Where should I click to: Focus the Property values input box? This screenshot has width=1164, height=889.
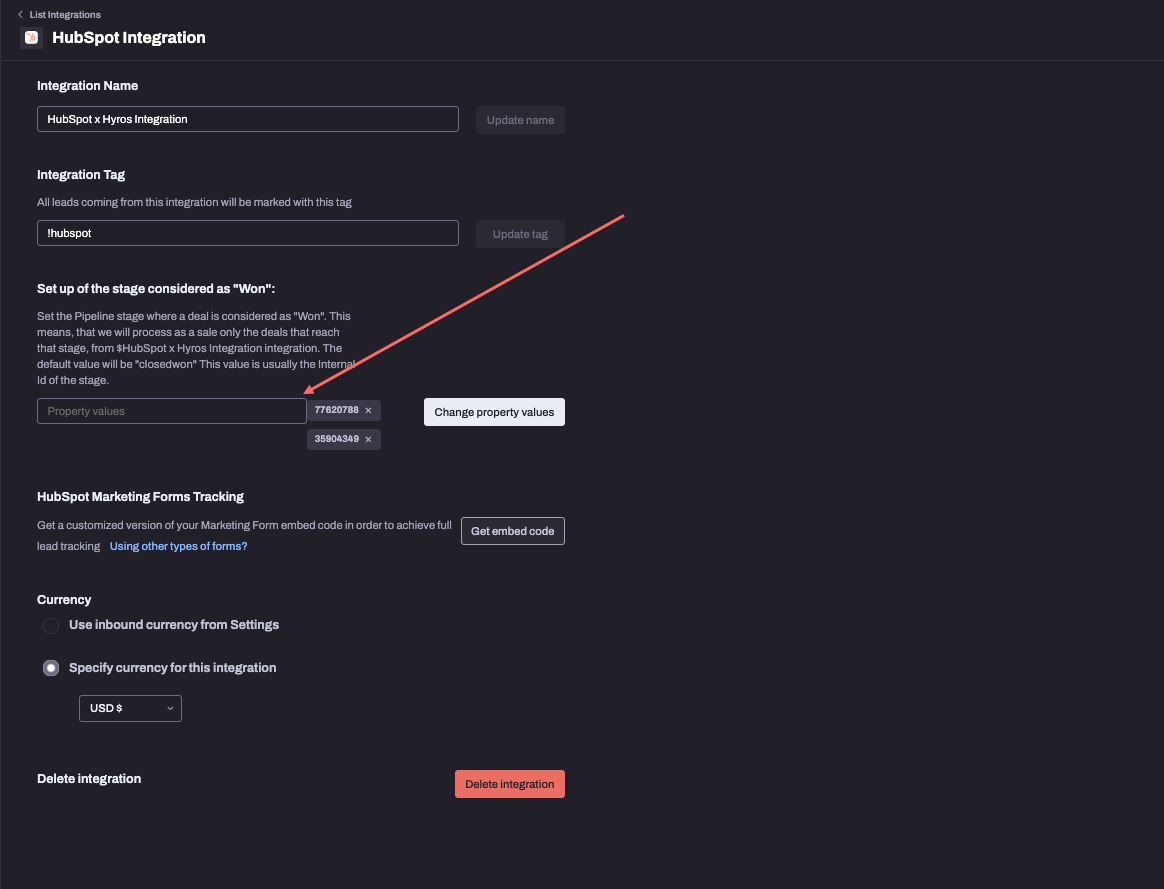pos(171,410)
